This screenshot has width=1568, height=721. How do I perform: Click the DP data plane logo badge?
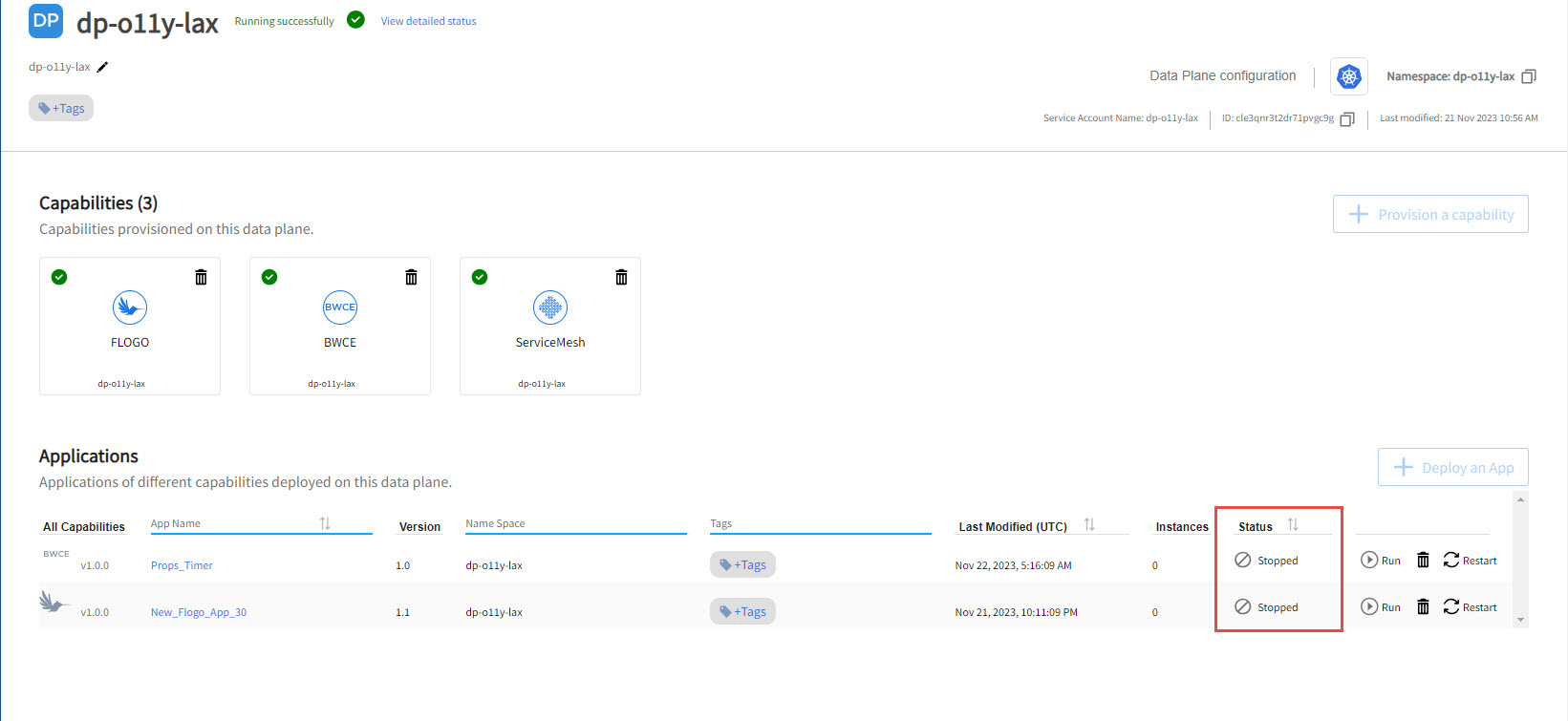46,21
